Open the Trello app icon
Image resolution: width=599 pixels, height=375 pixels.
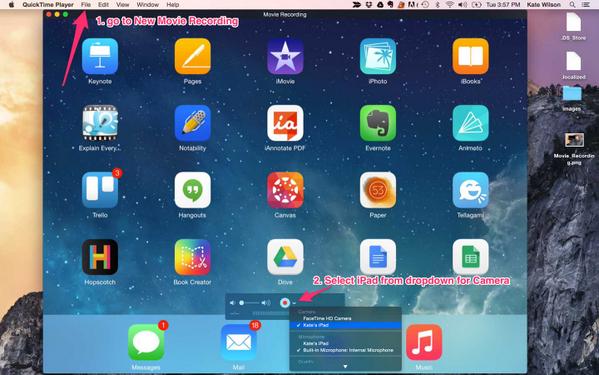click(100, 190)
